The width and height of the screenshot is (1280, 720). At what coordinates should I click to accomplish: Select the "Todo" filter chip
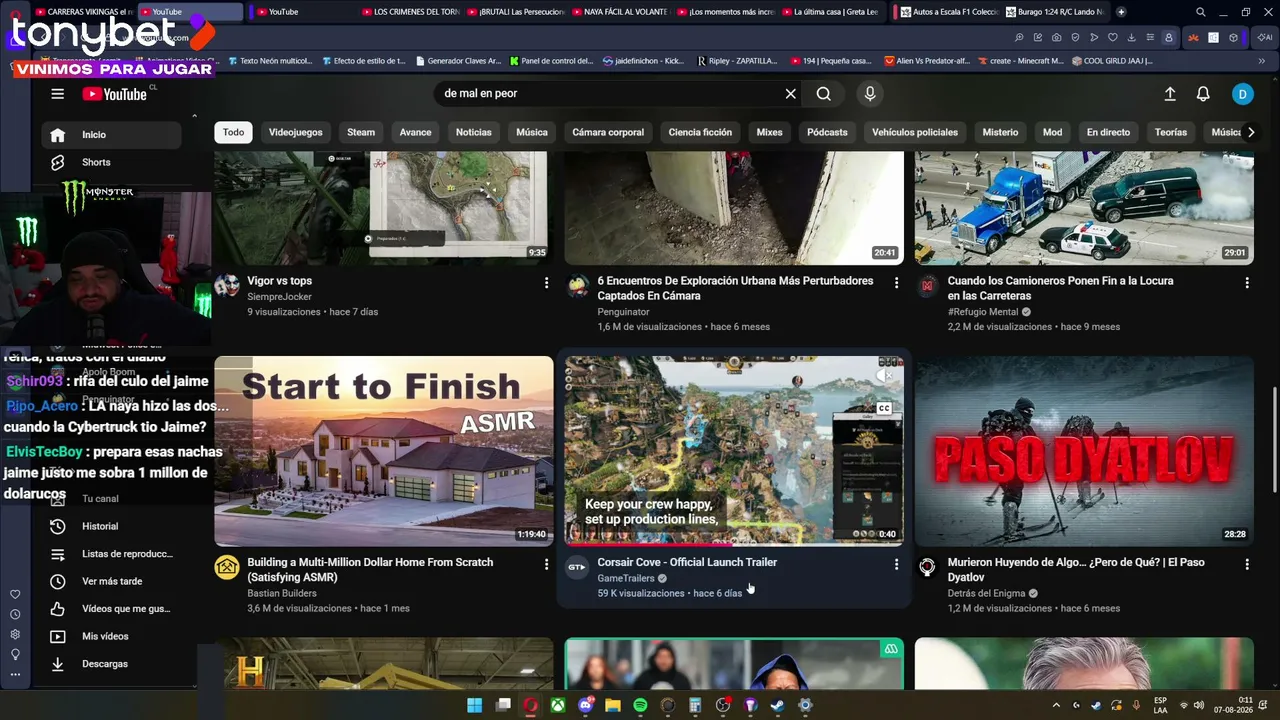[x=233, y=132]
